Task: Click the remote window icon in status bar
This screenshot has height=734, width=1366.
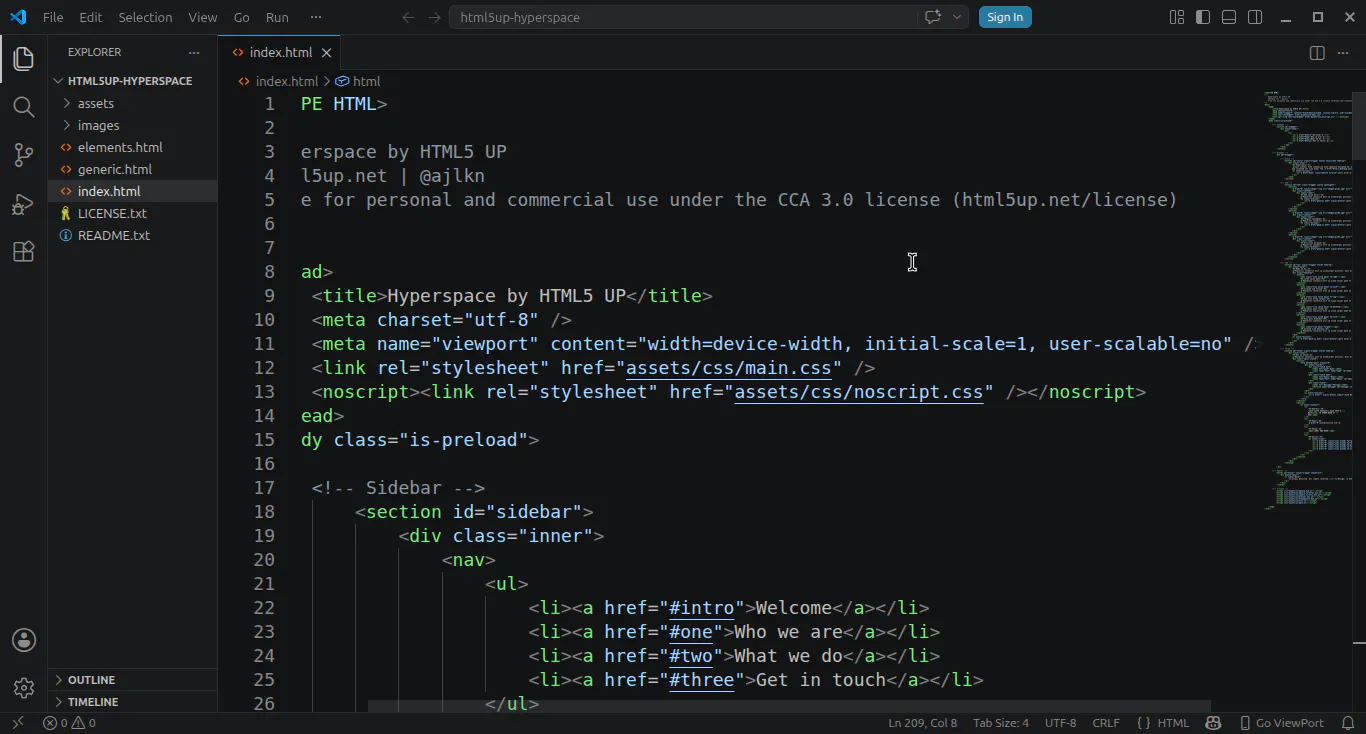Action: [17, 723]
